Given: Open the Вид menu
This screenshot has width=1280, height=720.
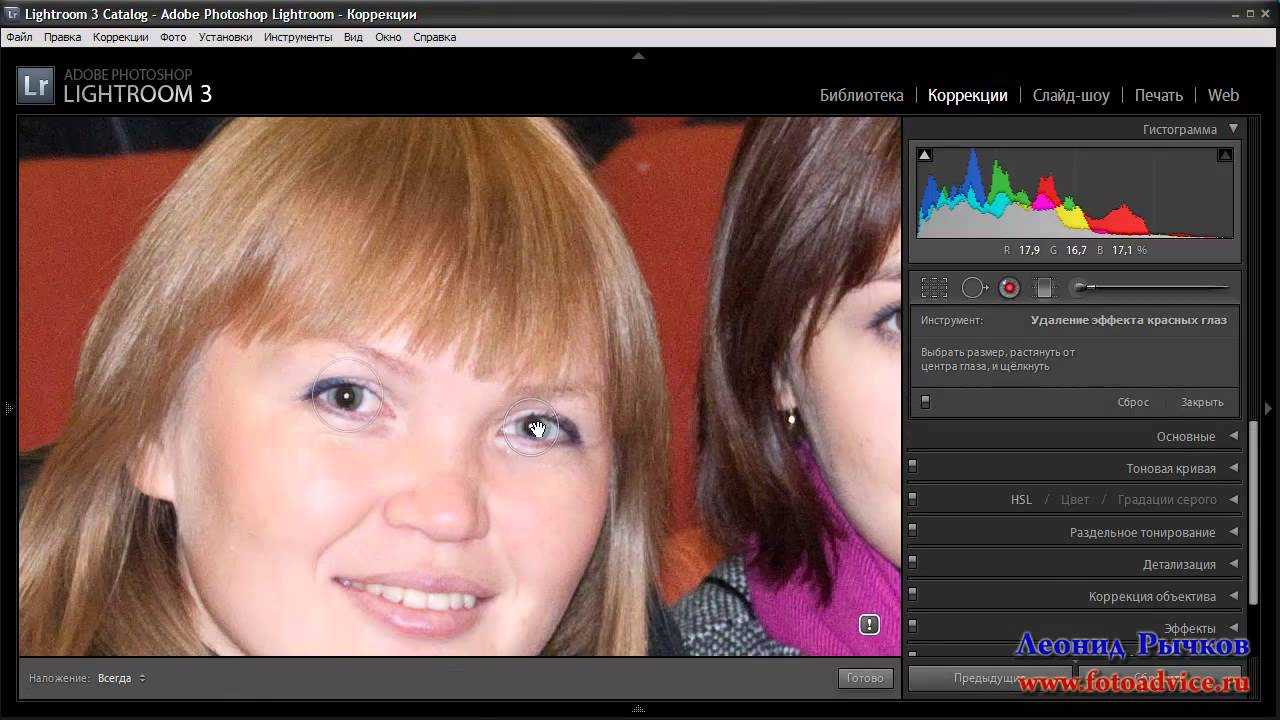Looking at the screenshot, I should (353, 37).
